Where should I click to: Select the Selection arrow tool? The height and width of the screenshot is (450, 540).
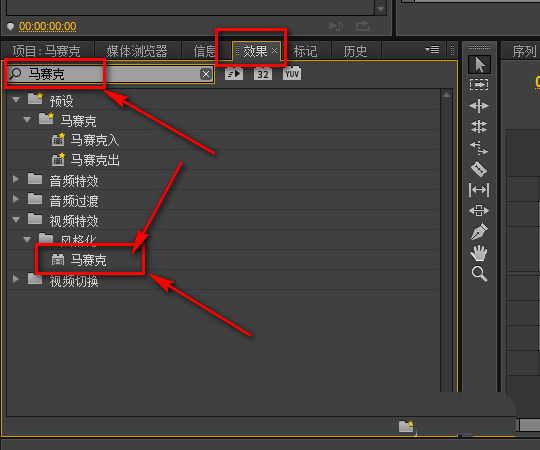(x=479, y=64)
